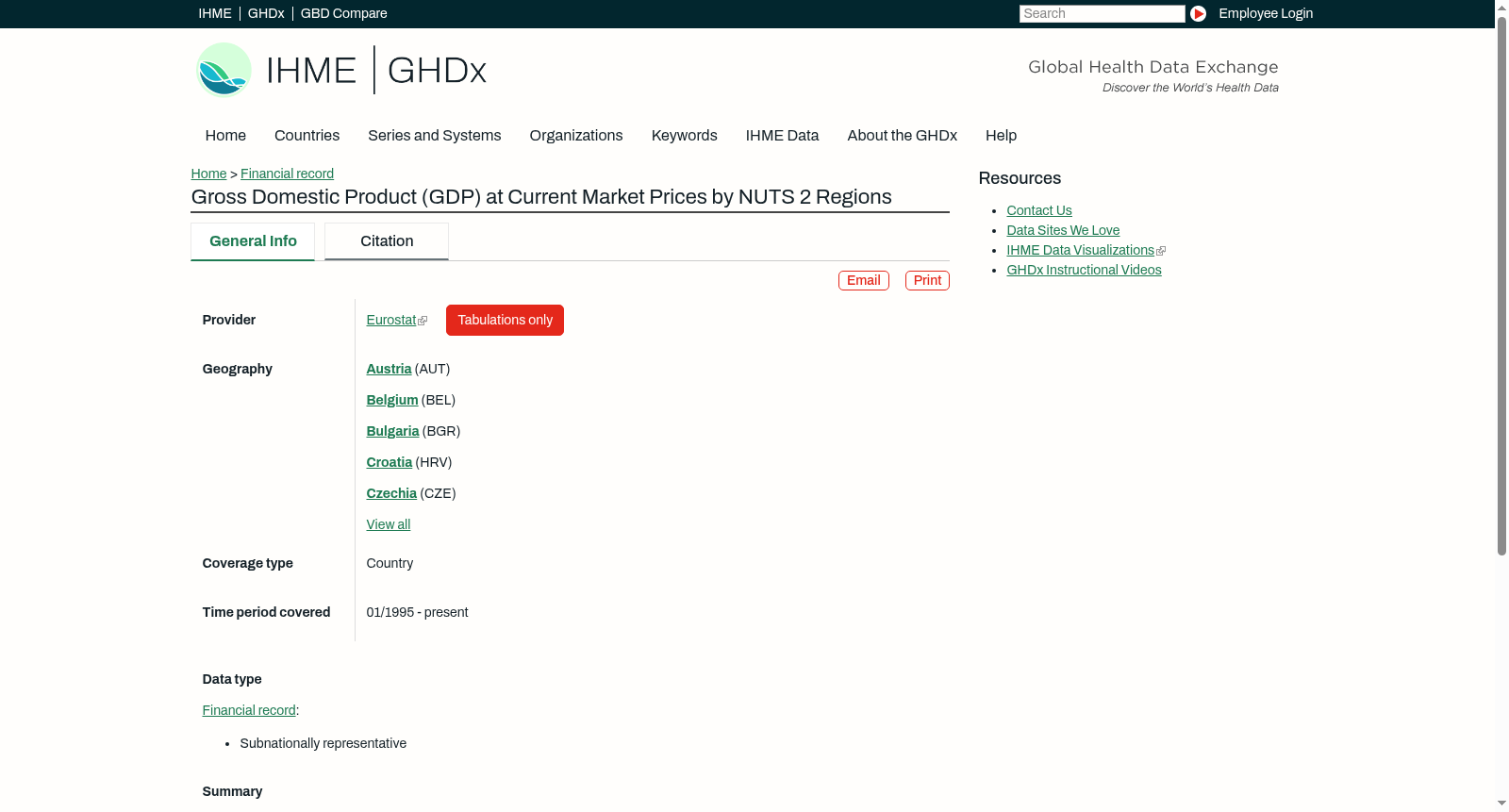
Task: Click the Resources sidebar heading
Action: click(1020, 178)
